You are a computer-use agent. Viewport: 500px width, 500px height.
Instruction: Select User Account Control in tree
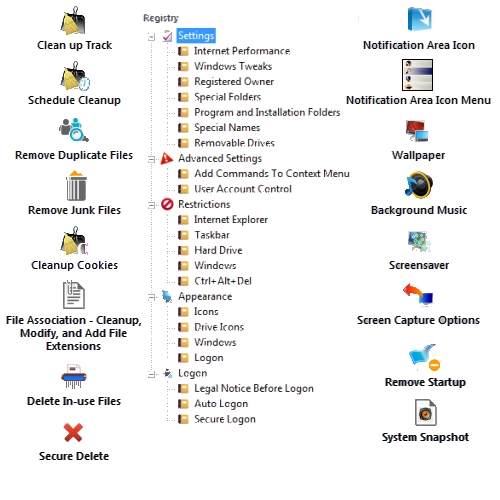(x=243, y=189)
